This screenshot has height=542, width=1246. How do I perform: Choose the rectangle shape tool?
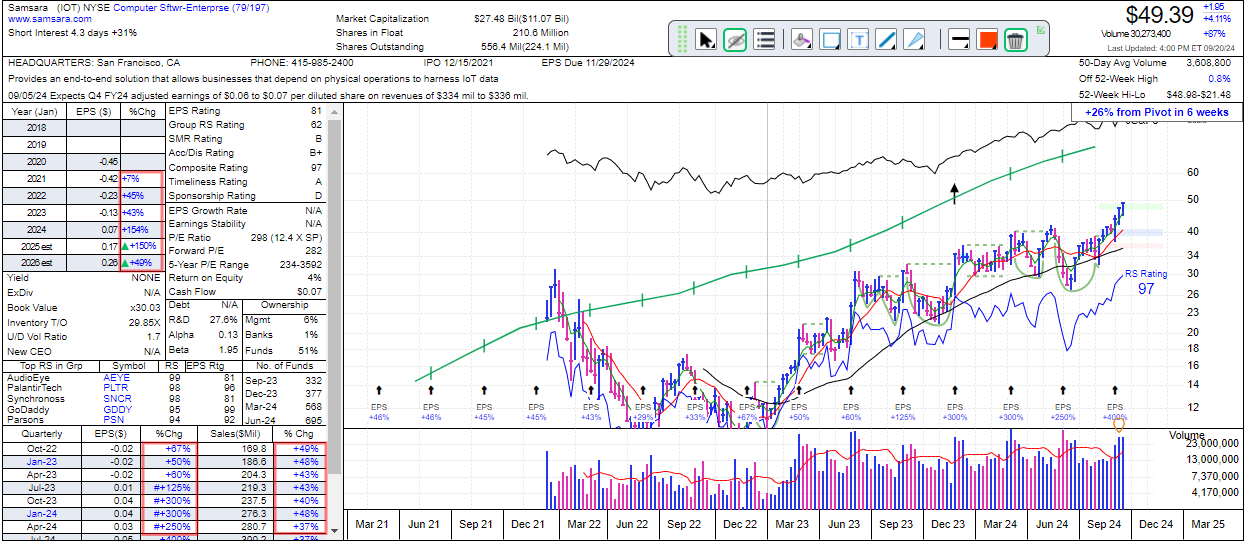(829, 40)
